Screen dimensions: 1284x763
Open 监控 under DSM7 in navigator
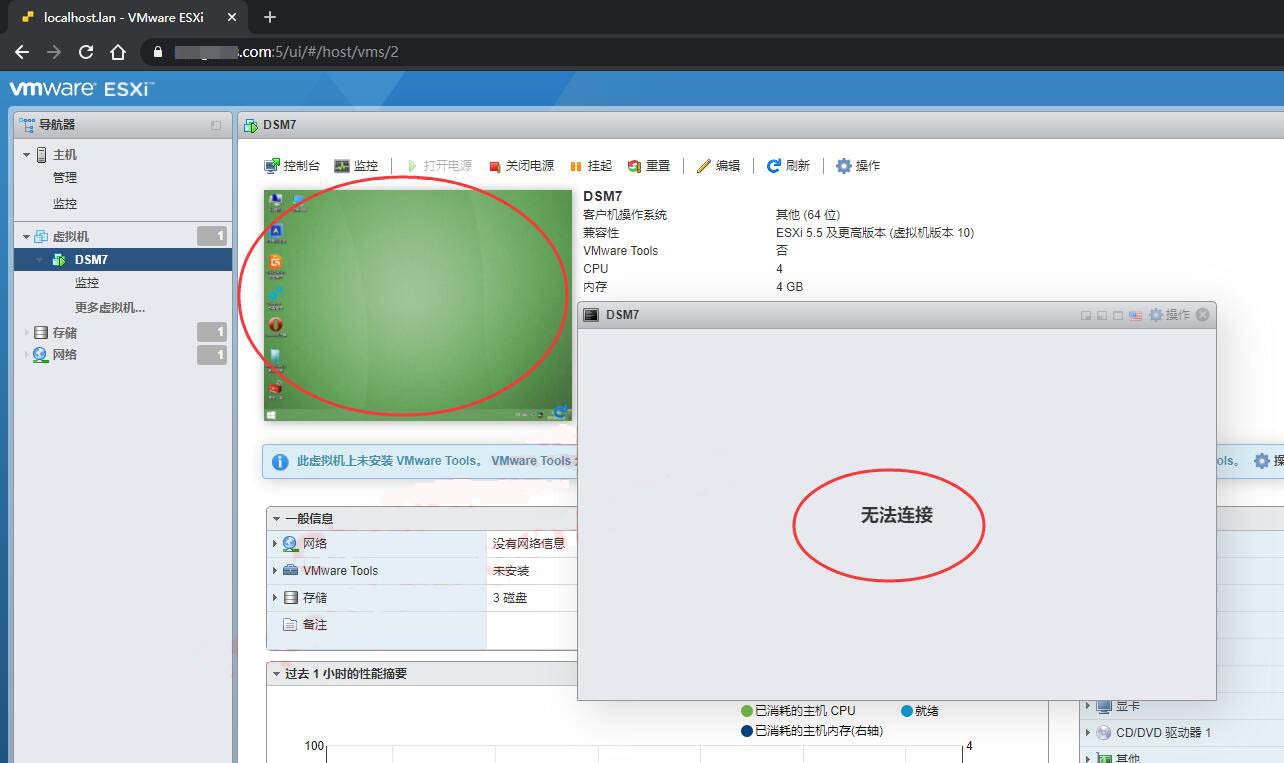point(87,283)
